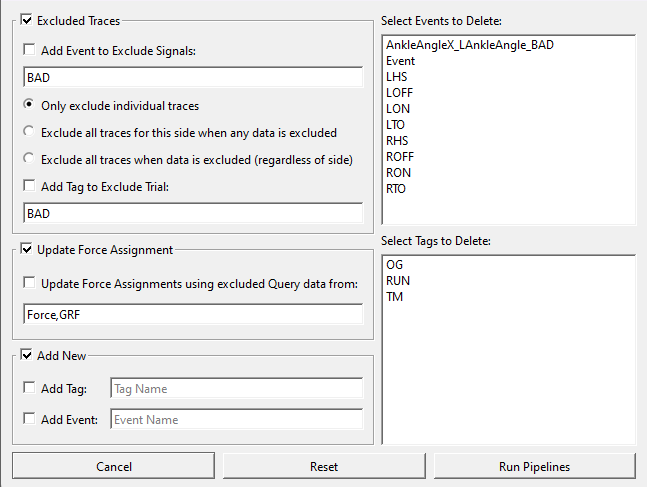Select Only exclude individual traces option

tap(28, 105)
